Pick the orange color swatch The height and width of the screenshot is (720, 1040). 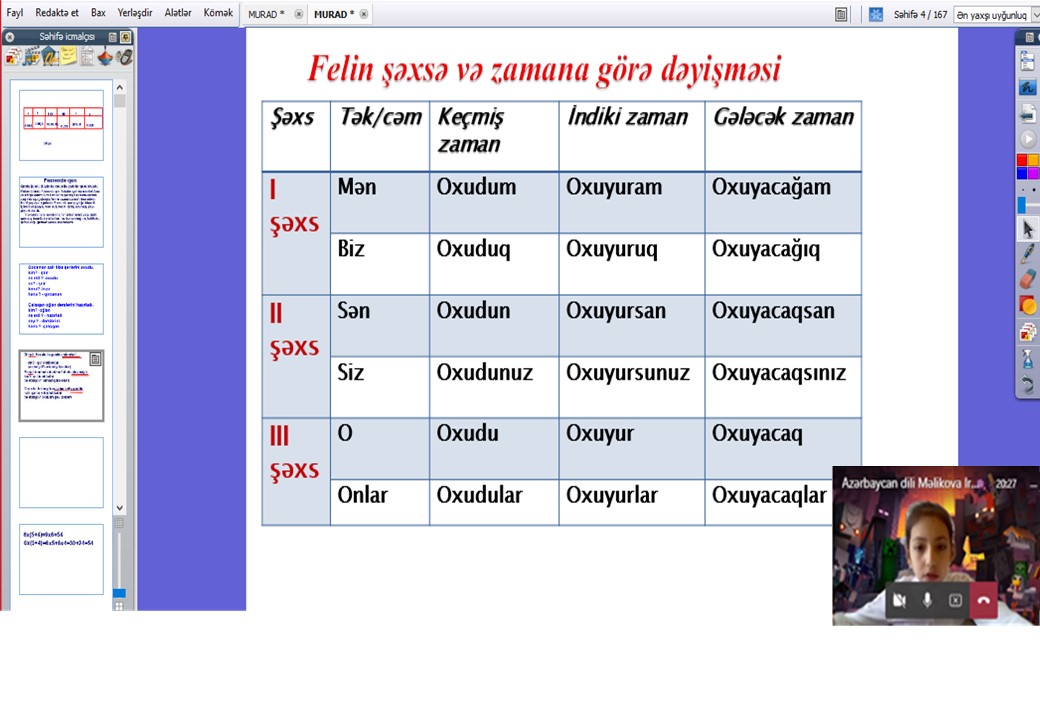click(x=1033, y=160)
